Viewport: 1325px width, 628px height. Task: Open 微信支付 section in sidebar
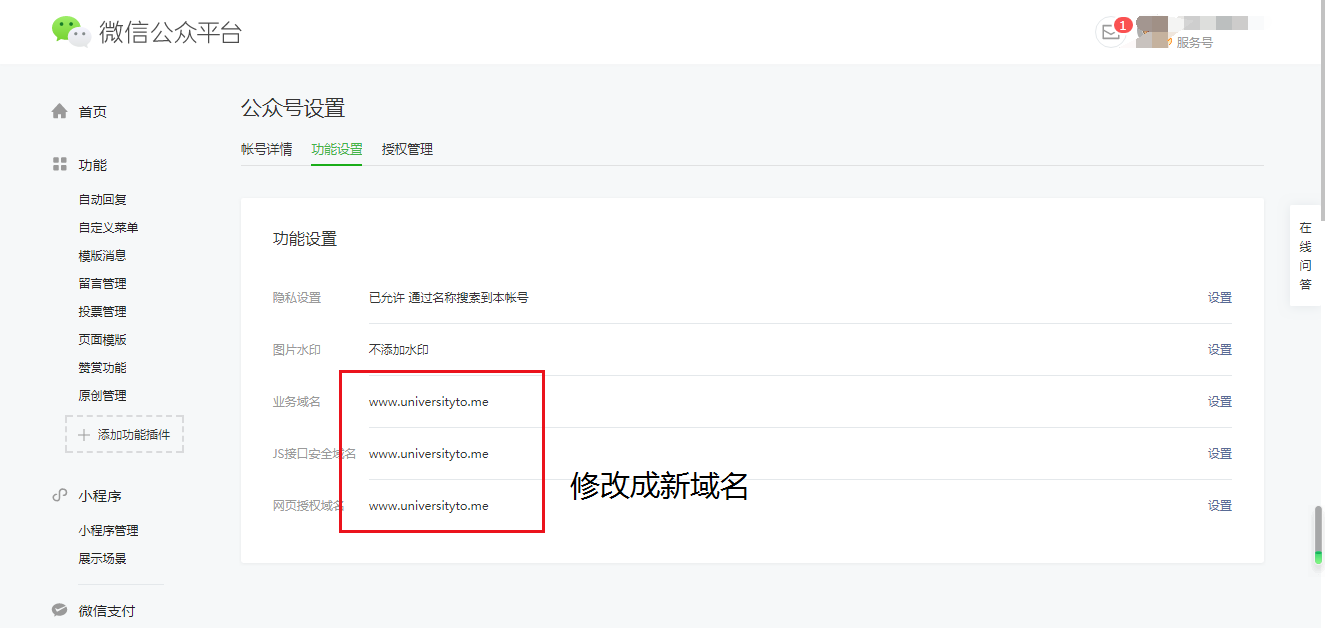click(x=107, y=611)
